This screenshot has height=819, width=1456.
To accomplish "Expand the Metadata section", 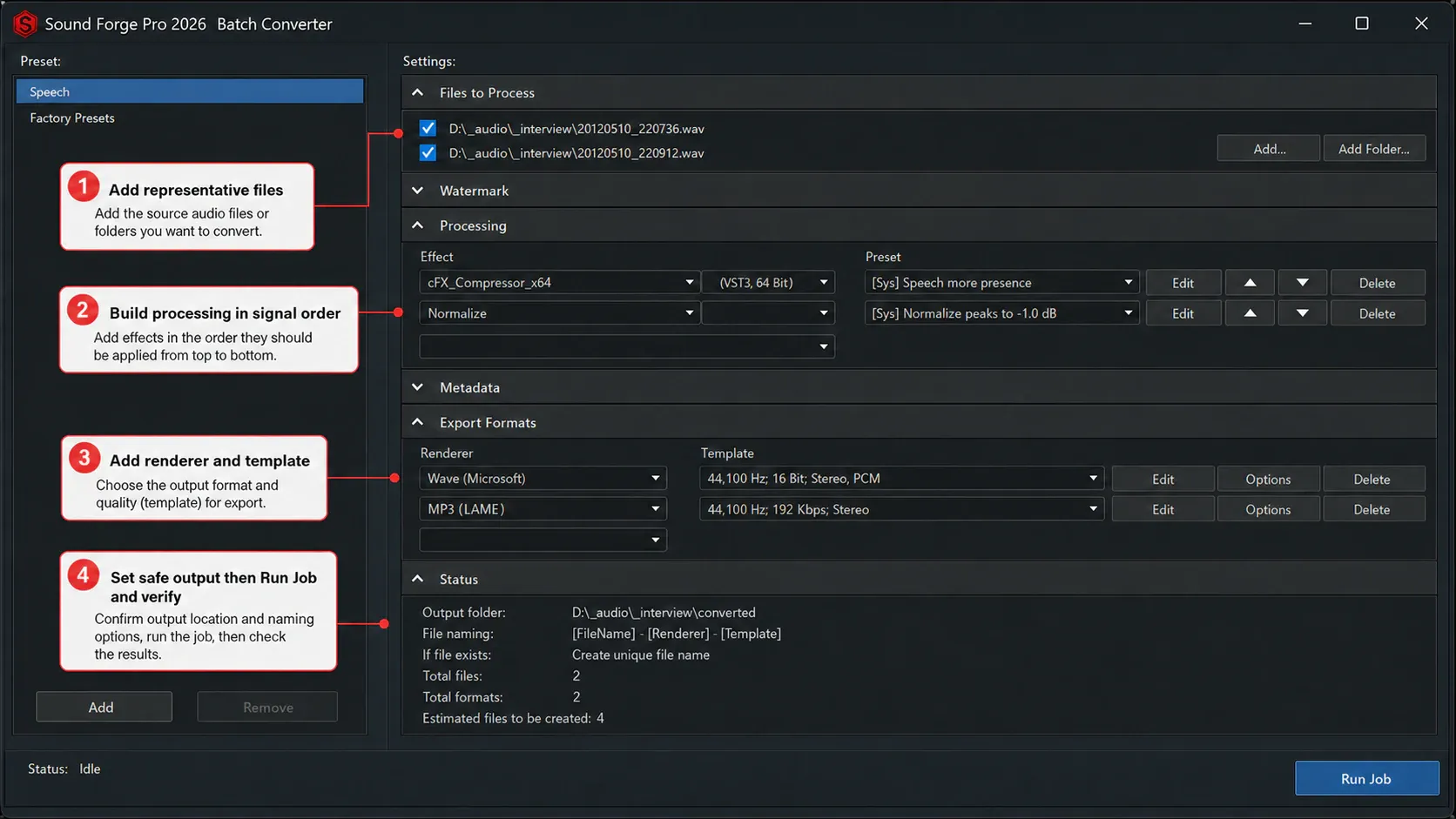I will [418, 387].
